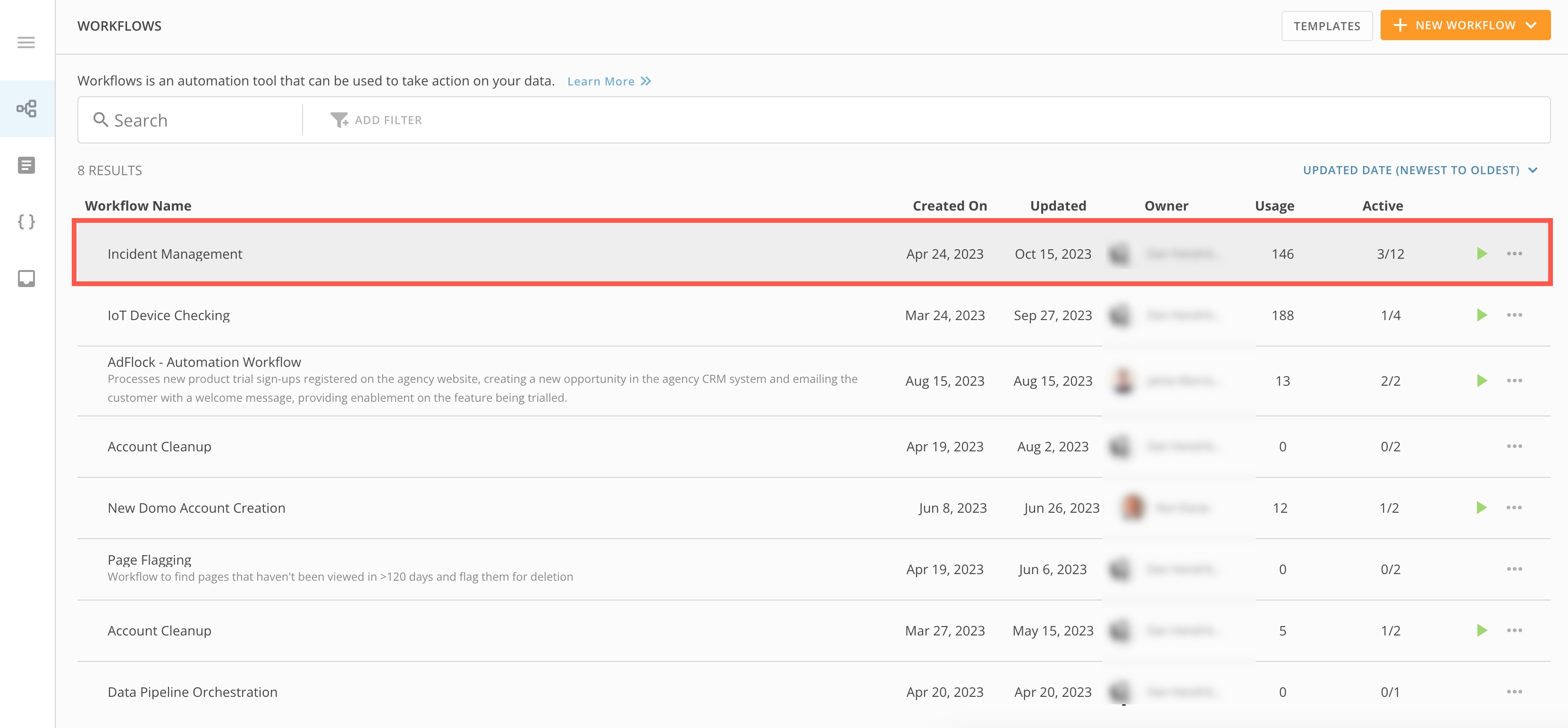Open the ellipsis menu for Page Flagging
1568x728 pixels.
coord(1516,568)
